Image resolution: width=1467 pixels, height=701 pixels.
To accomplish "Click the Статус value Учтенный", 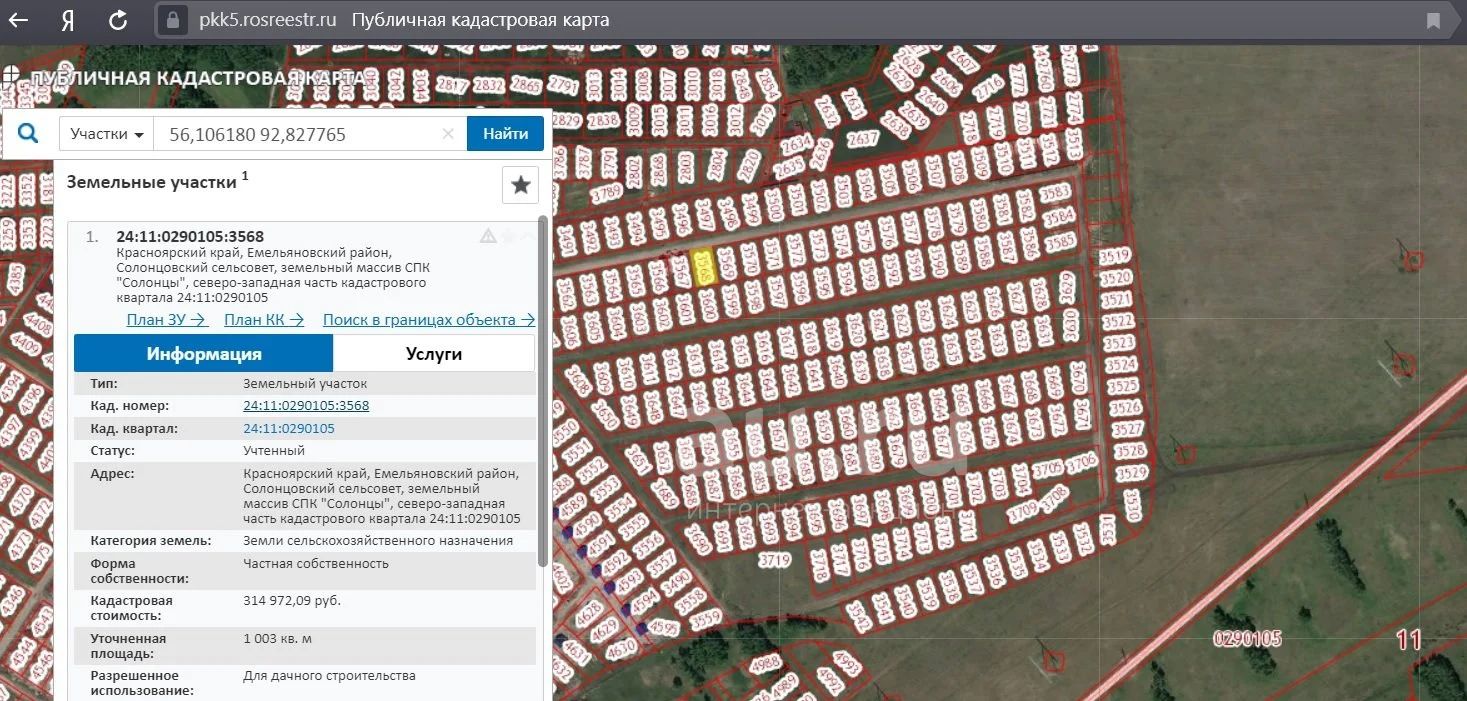I will pos(274,451).
